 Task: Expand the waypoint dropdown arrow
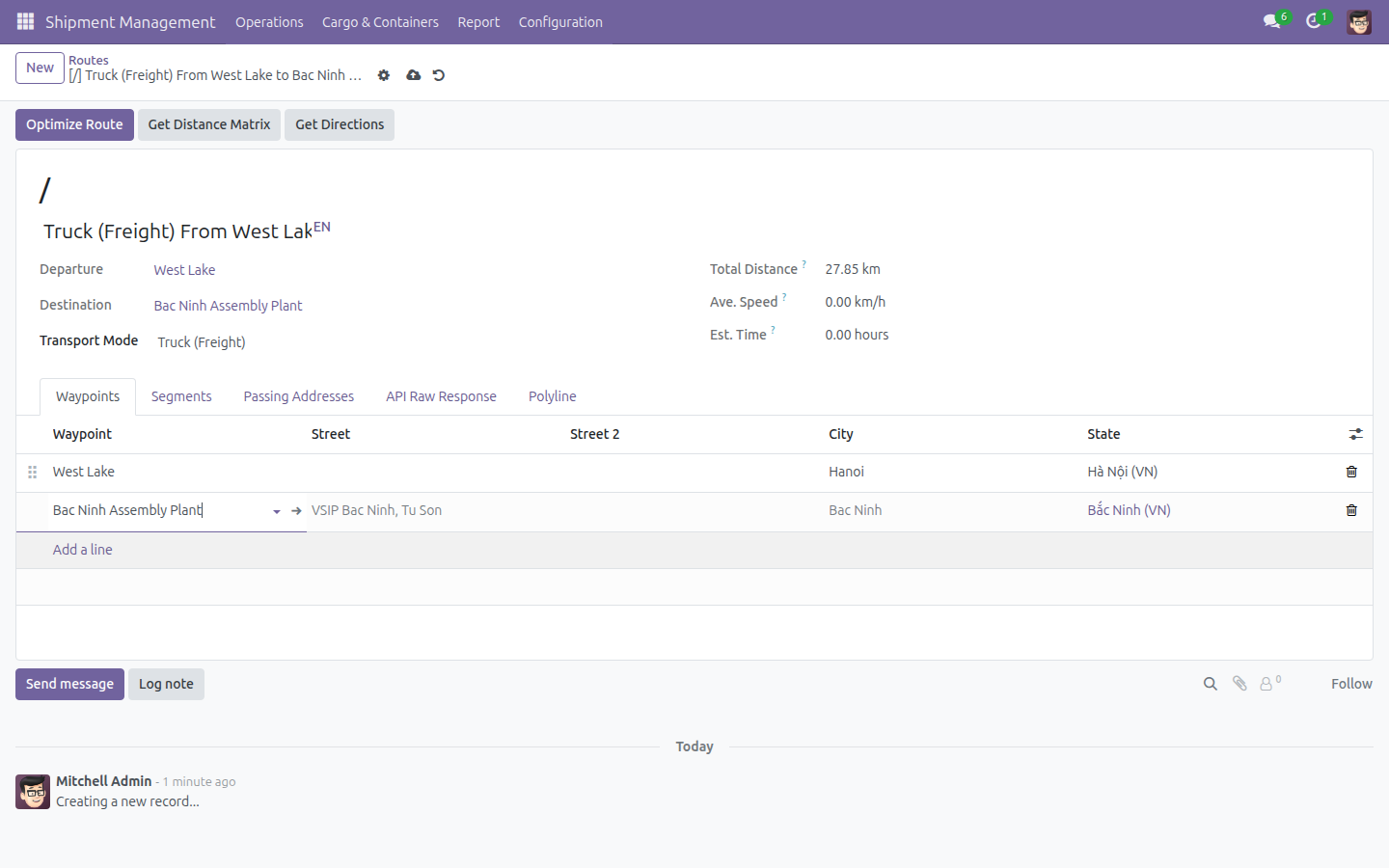[277, 511]
